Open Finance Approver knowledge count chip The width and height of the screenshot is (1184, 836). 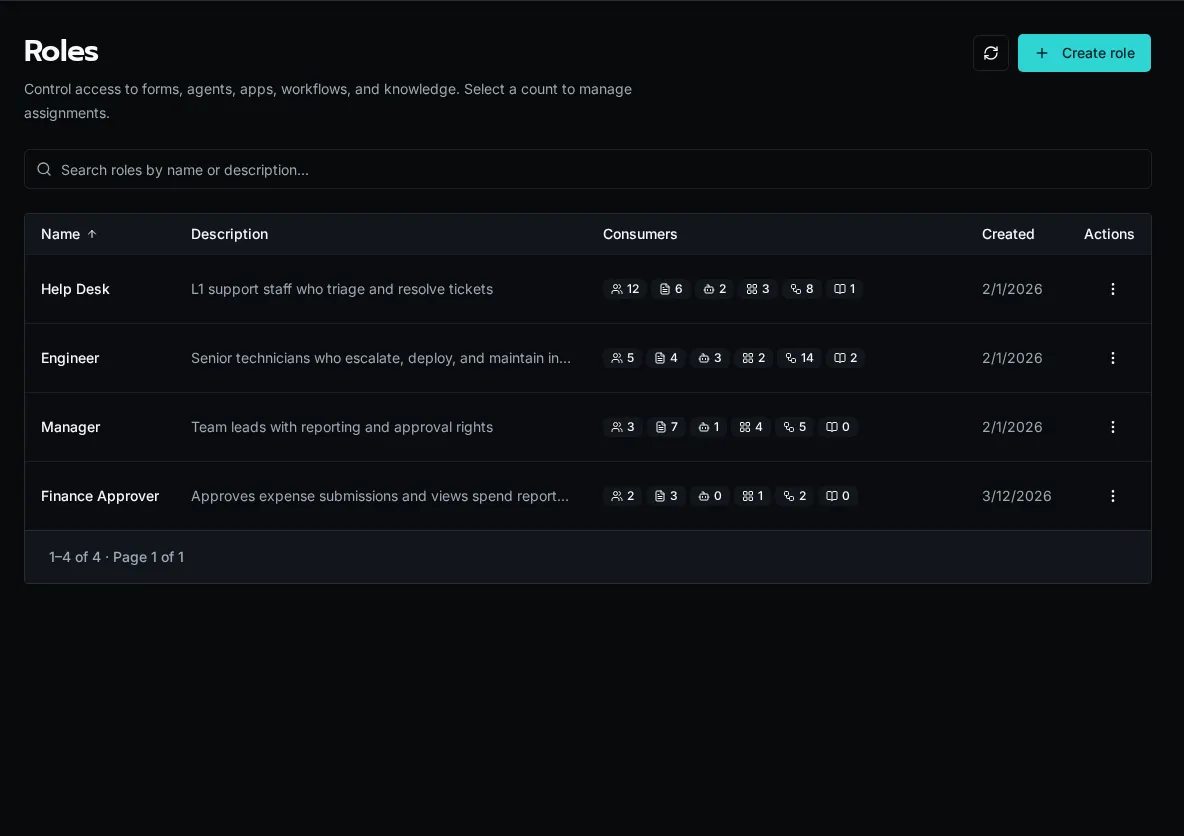837,496
